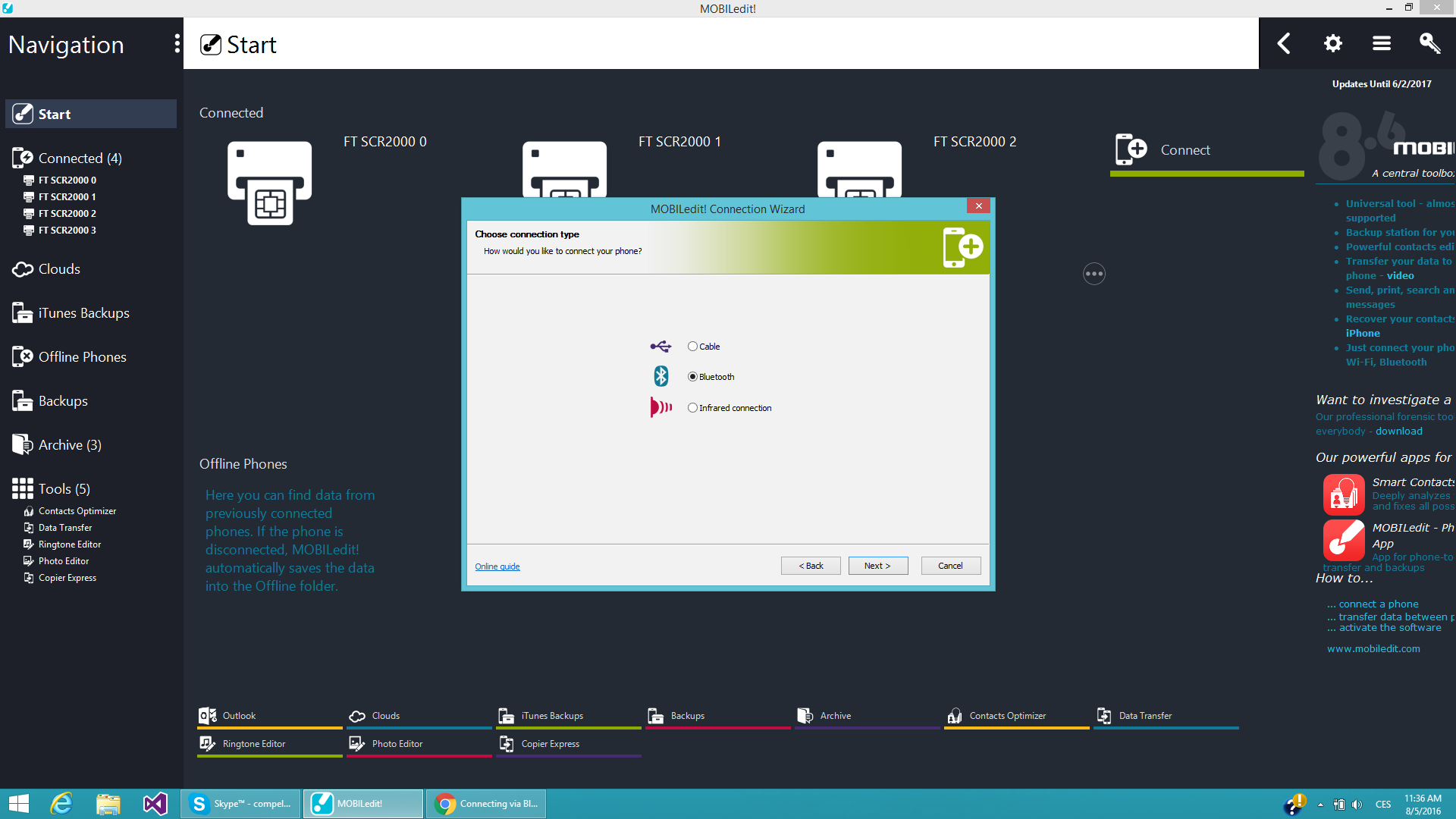Select the Bluetooth radio button
This screenshot has width=1456, height=819.
692,377
